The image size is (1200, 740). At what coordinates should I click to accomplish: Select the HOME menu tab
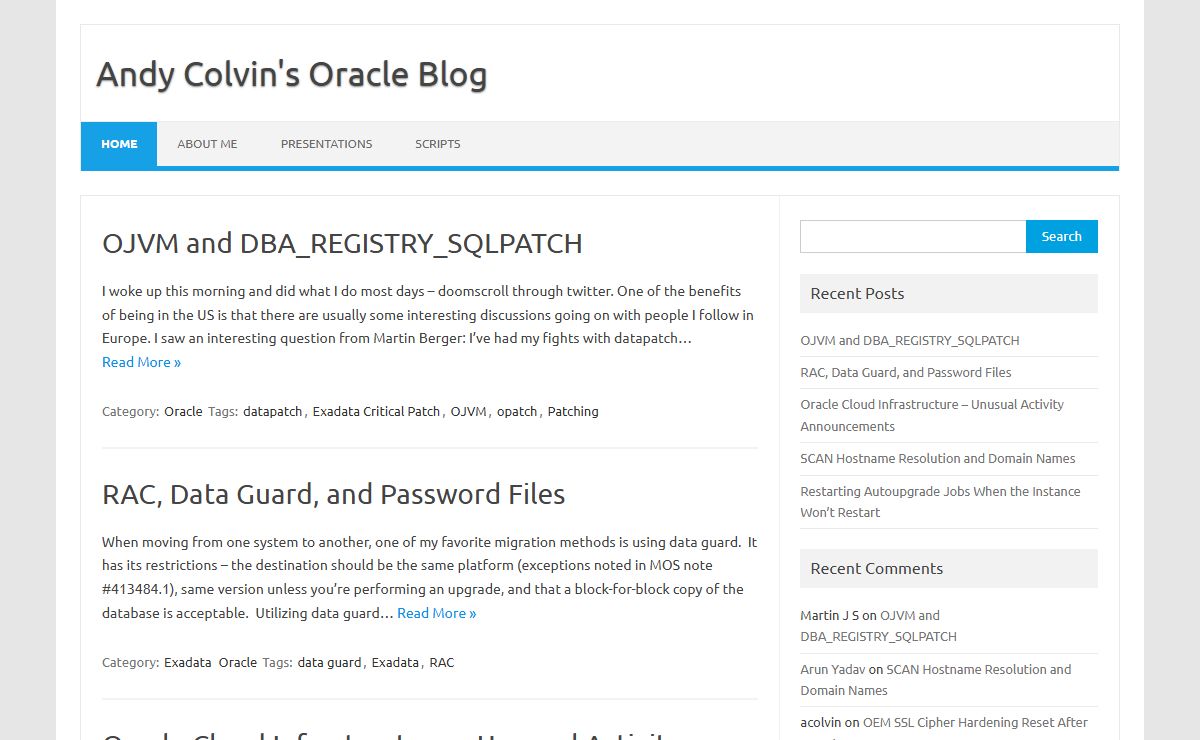(x=119, y=144)
